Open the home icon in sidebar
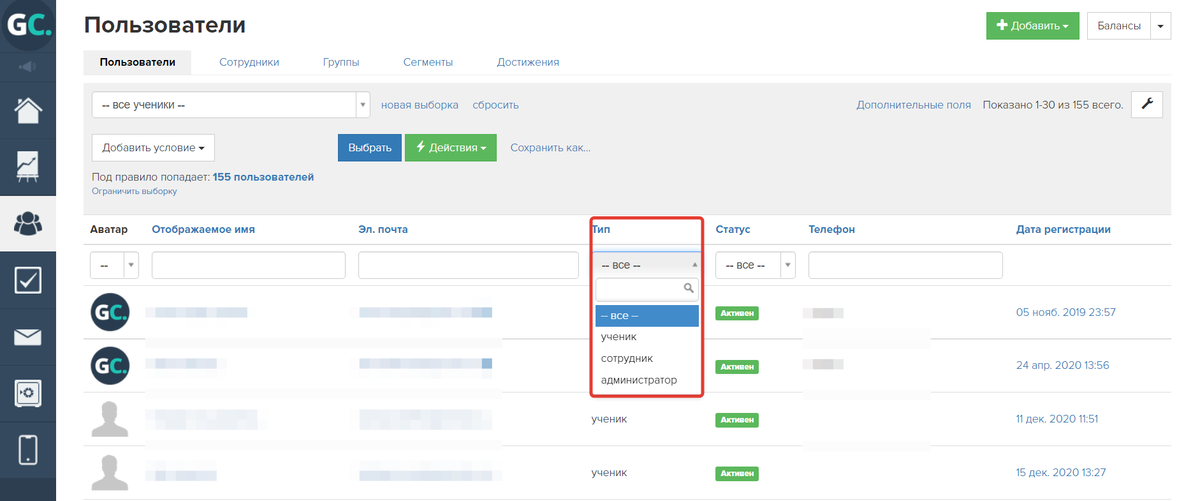The image size is (1200, 501). click(x=28, y=109)
